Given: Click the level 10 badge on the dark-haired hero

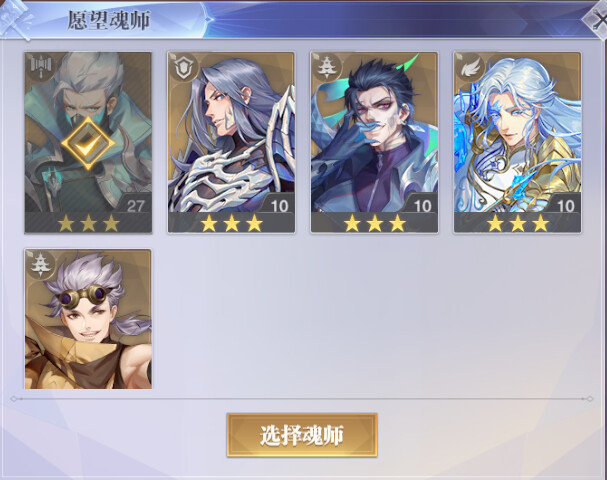Looking at the screenshot, I should pos(422,206).
